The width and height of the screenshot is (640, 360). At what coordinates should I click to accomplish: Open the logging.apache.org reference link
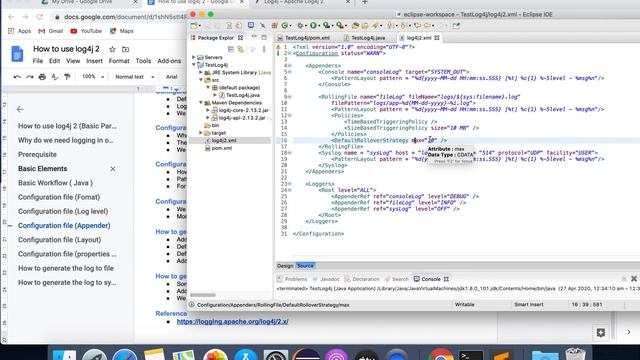coord(232,322)
